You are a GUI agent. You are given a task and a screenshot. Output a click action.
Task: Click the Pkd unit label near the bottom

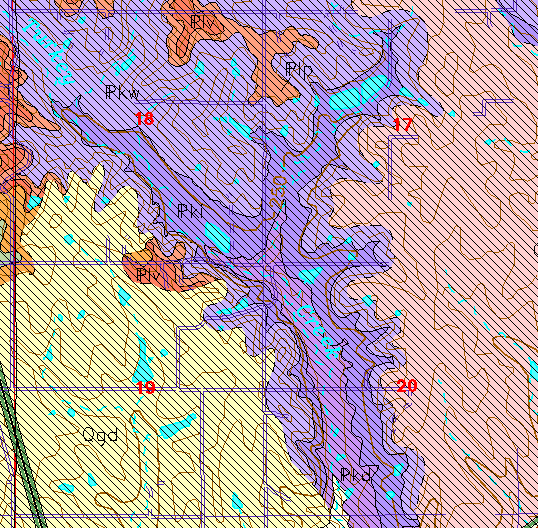[x=355, y=475]
